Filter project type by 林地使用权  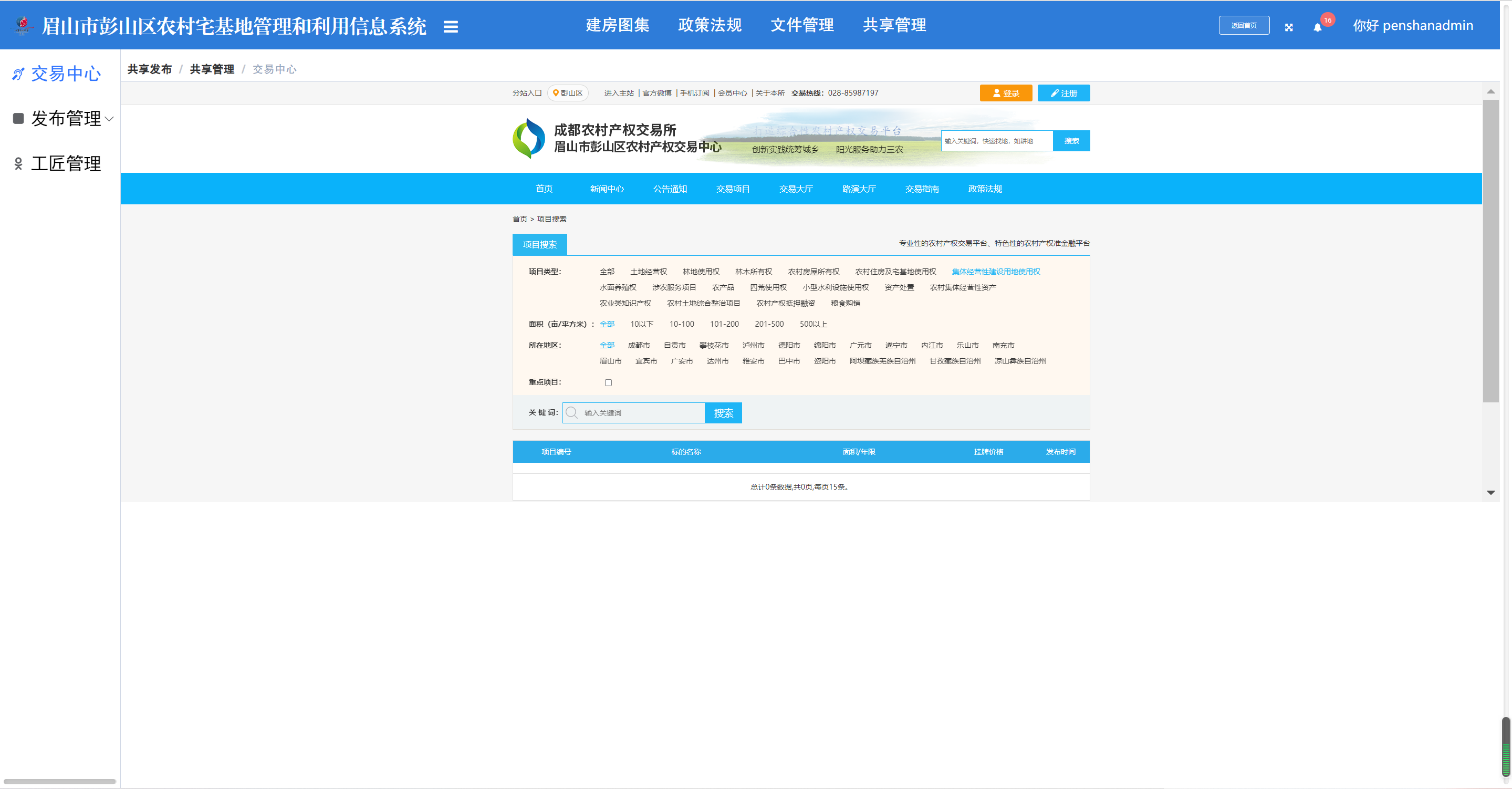click(701, 272)
